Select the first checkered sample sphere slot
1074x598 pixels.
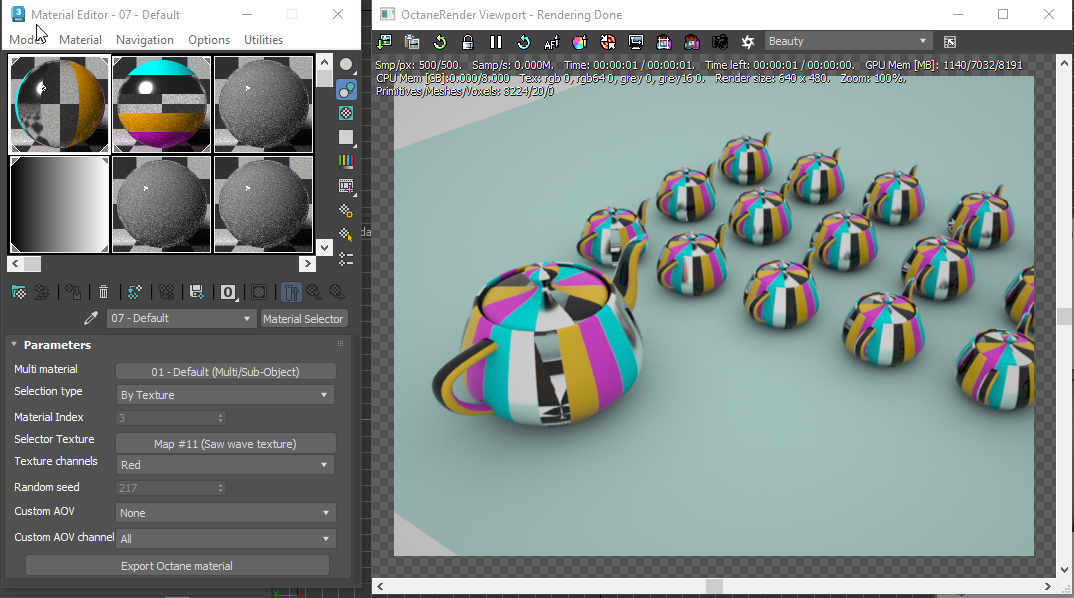59,104
